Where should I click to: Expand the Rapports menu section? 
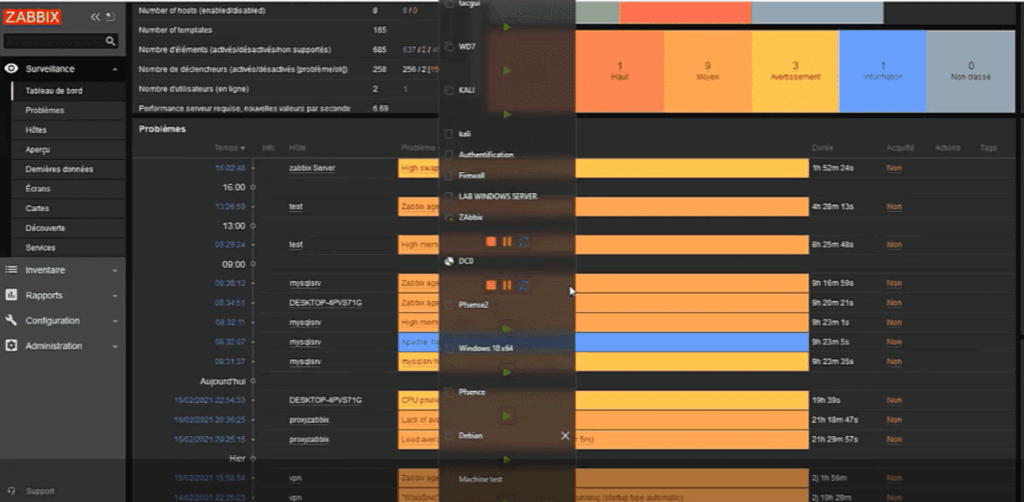(x=62, y=295)
